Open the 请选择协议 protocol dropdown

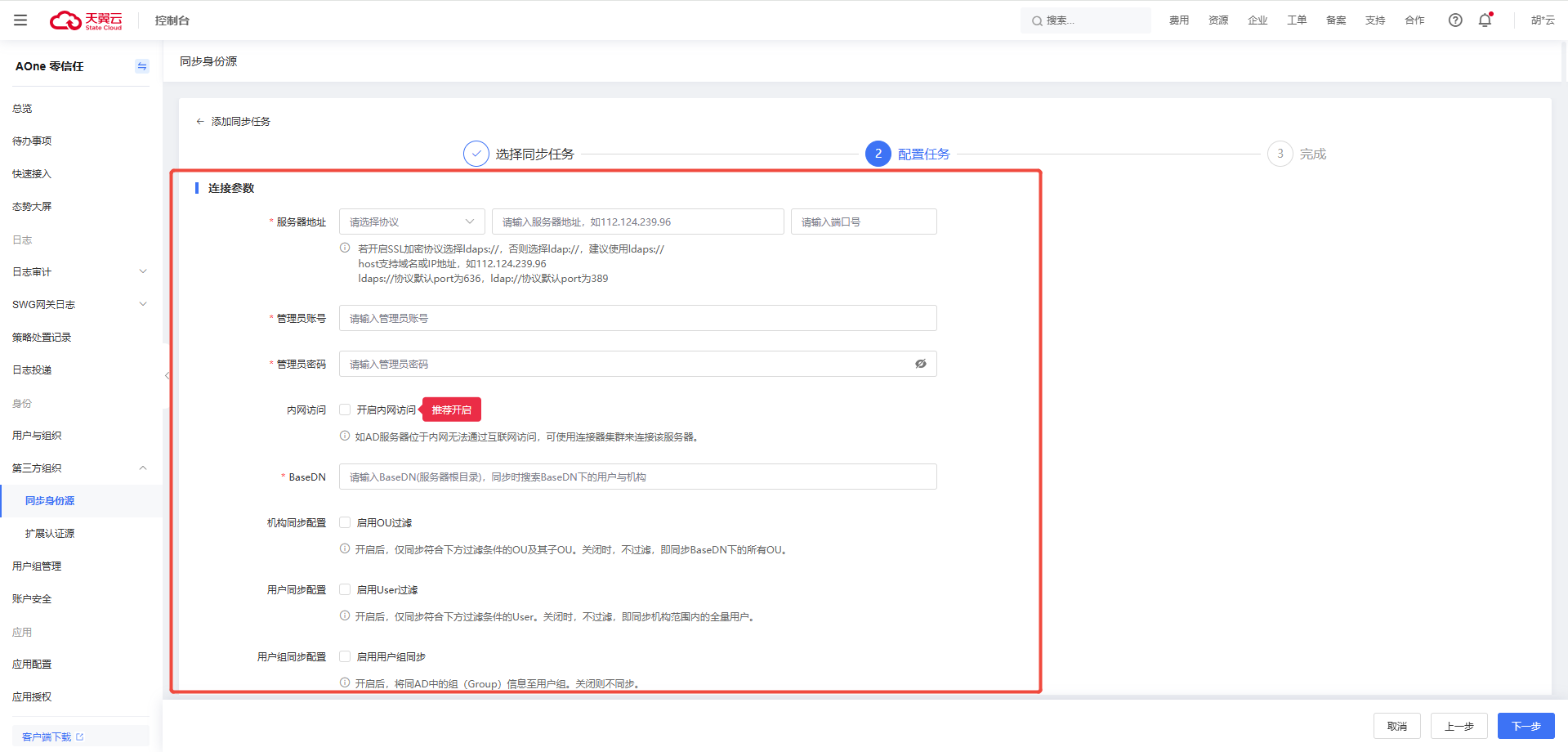pos(412,222)
